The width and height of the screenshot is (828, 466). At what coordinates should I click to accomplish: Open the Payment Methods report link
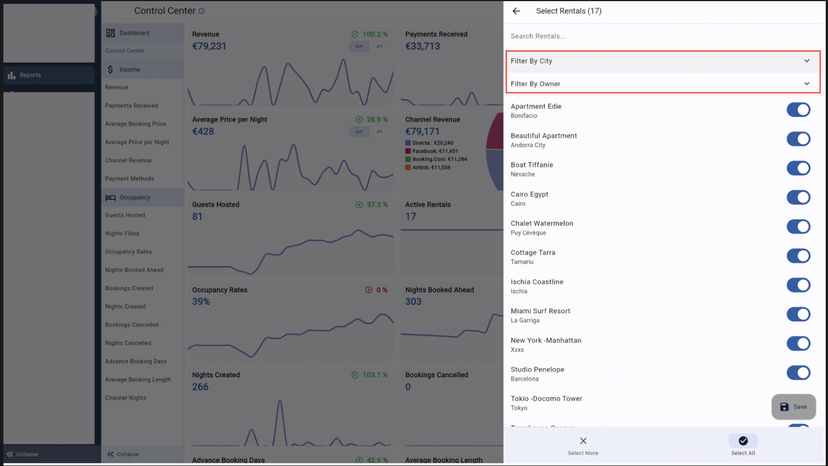tap(130, 179)
